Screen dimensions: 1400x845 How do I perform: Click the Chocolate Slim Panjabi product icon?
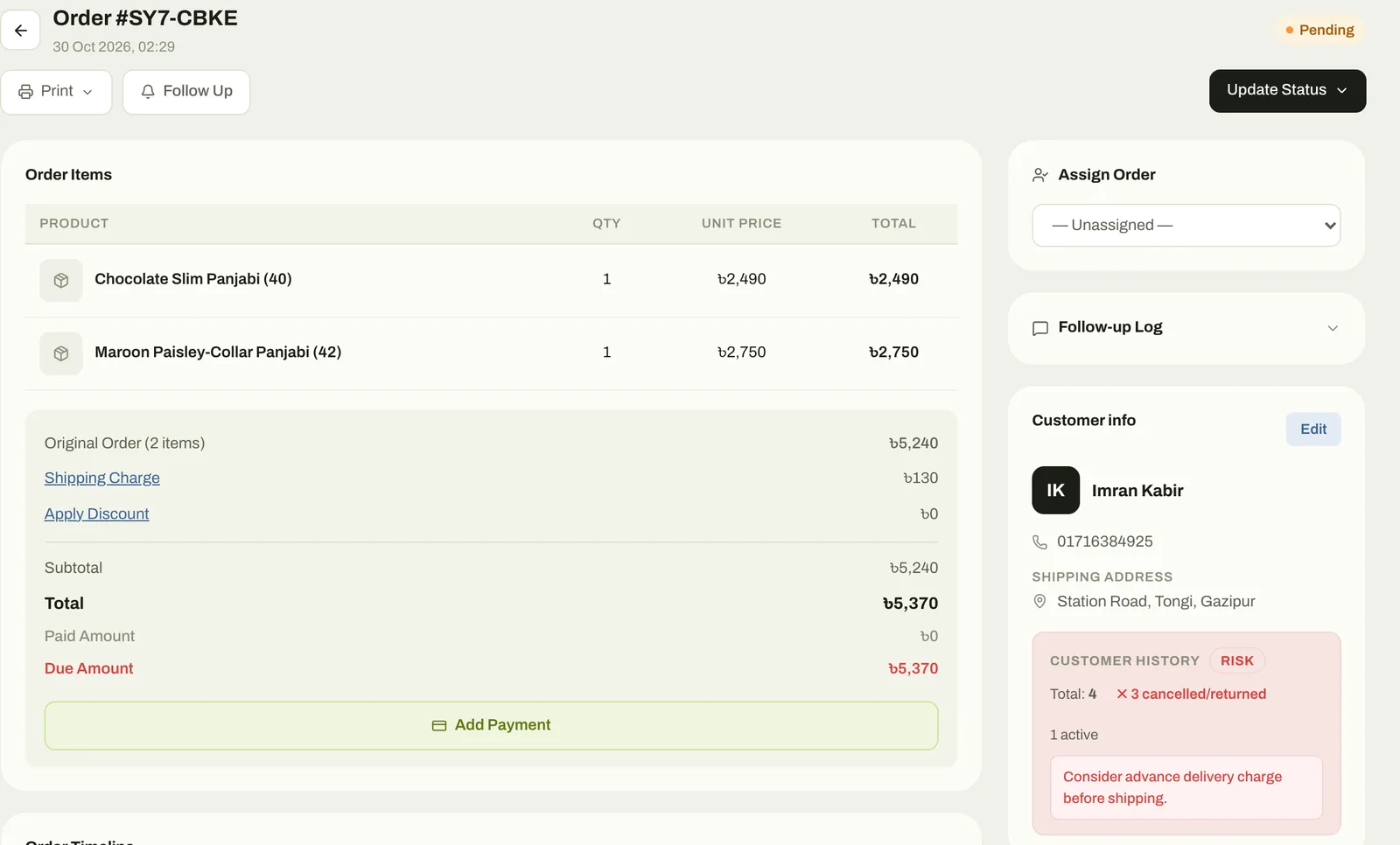(61, 280)
